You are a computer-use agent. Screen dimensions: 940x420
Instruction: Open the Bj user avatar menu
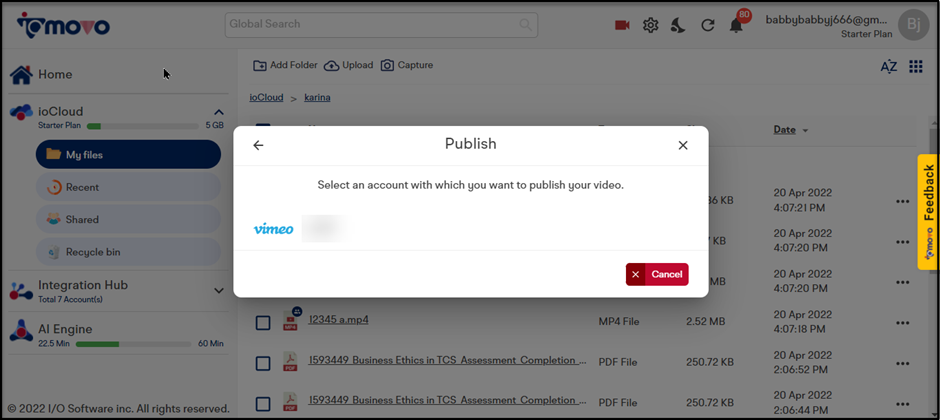(x=914, y=25)
